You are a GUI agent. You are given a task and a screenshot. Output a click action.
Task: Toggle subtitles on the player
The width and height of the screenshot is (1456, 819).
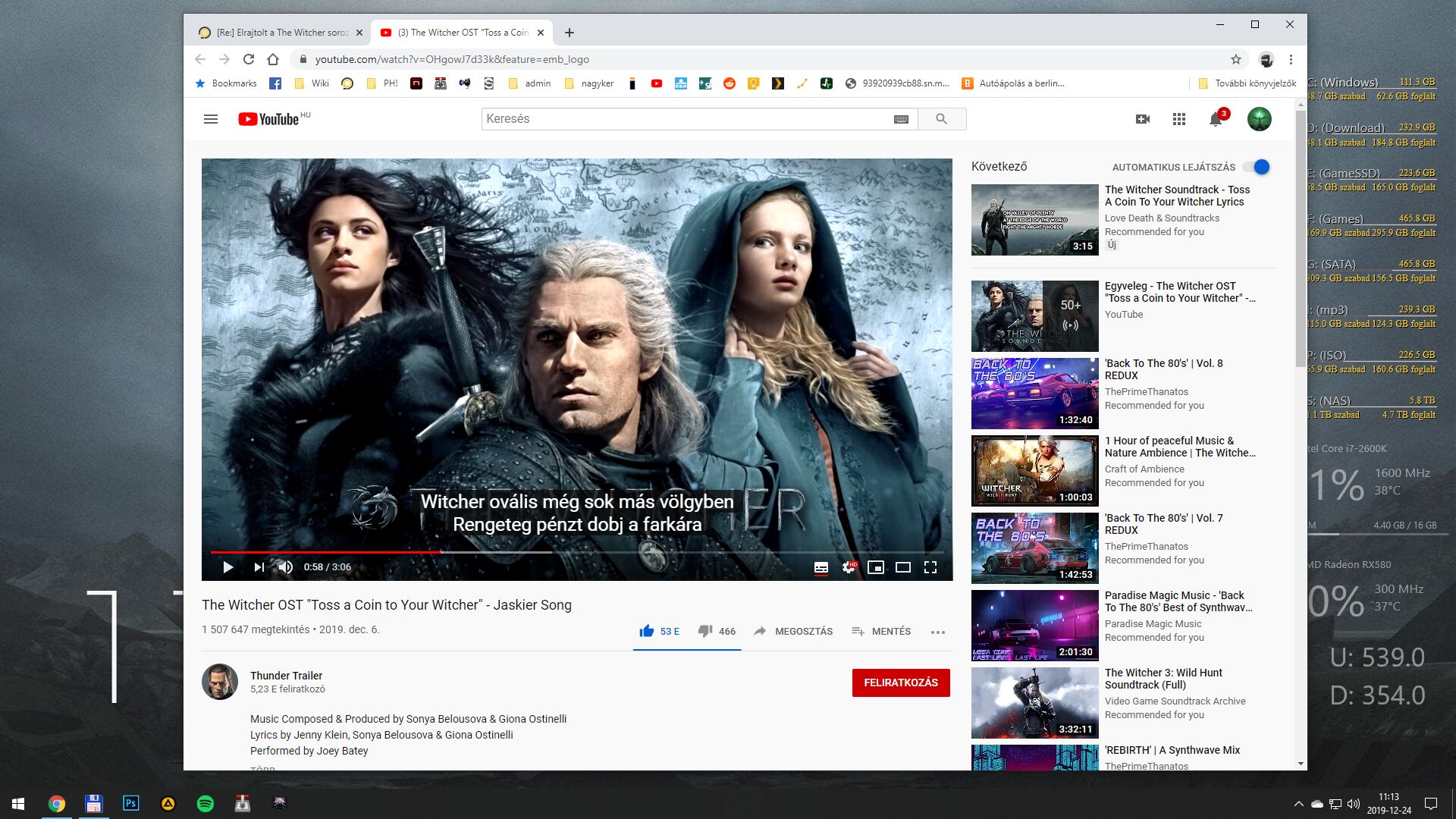click(821, 567)
